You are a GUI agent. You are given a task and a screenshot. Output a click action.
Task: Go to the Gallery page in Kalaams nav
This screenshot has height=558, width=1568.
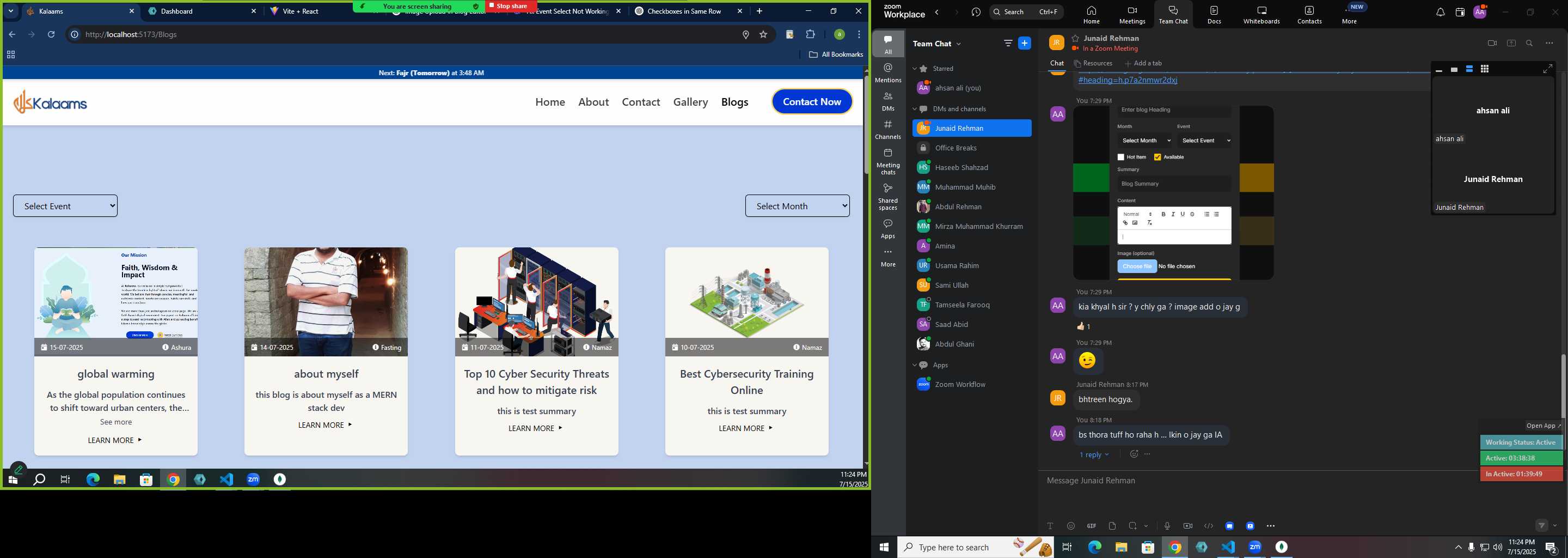coord(690,102)
